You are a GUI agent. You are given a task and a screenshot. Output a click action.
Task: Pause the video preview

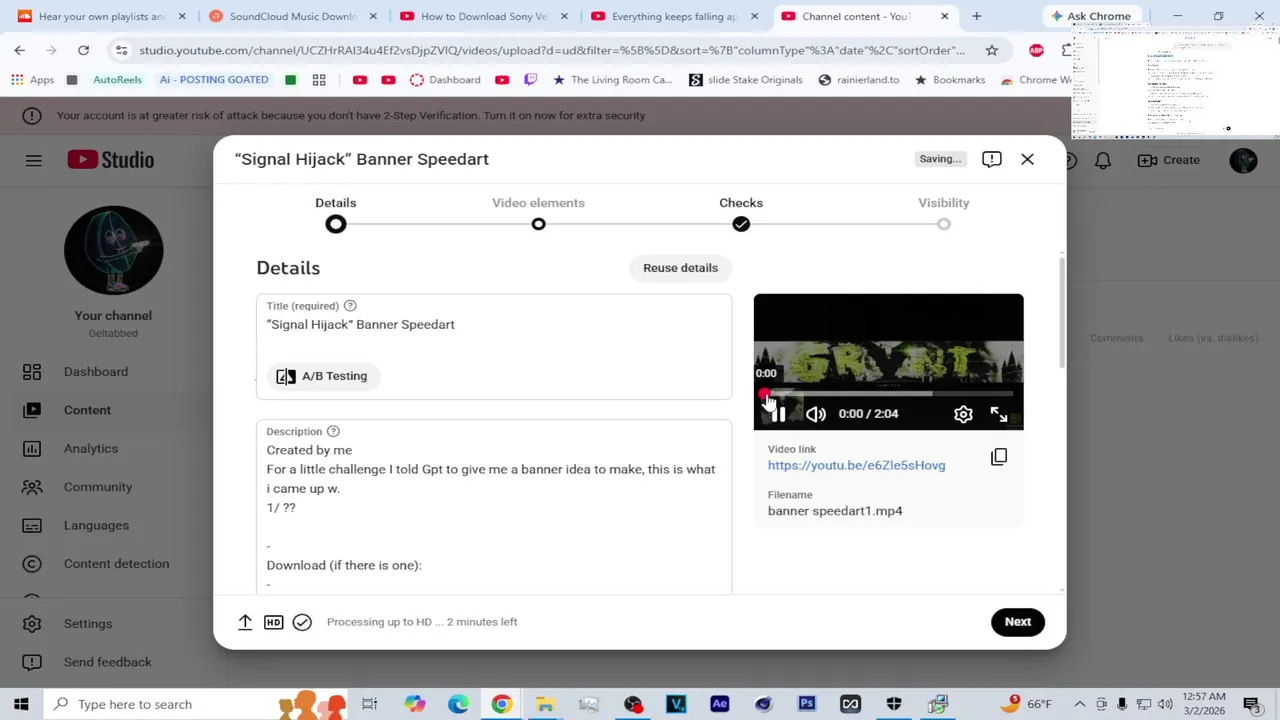(x=779, y=414)
